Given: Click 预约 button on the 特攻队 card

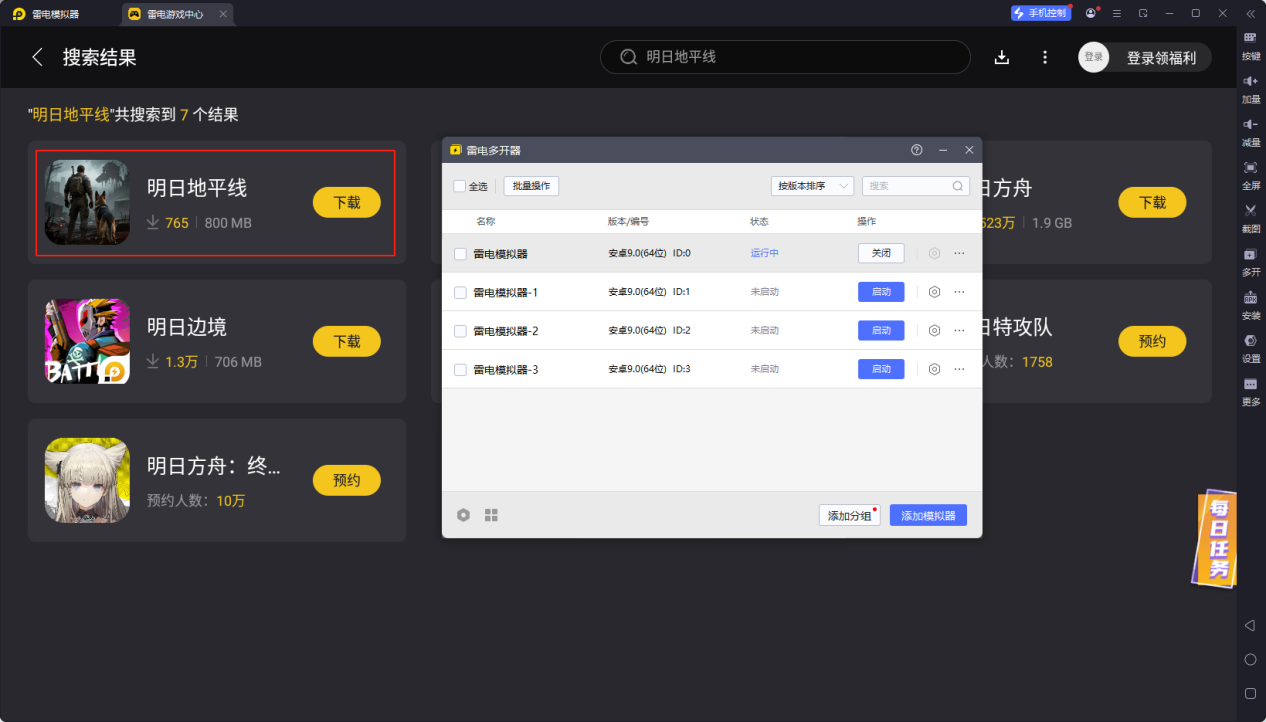Looking at the screenshot, I should pos(1152,341).
